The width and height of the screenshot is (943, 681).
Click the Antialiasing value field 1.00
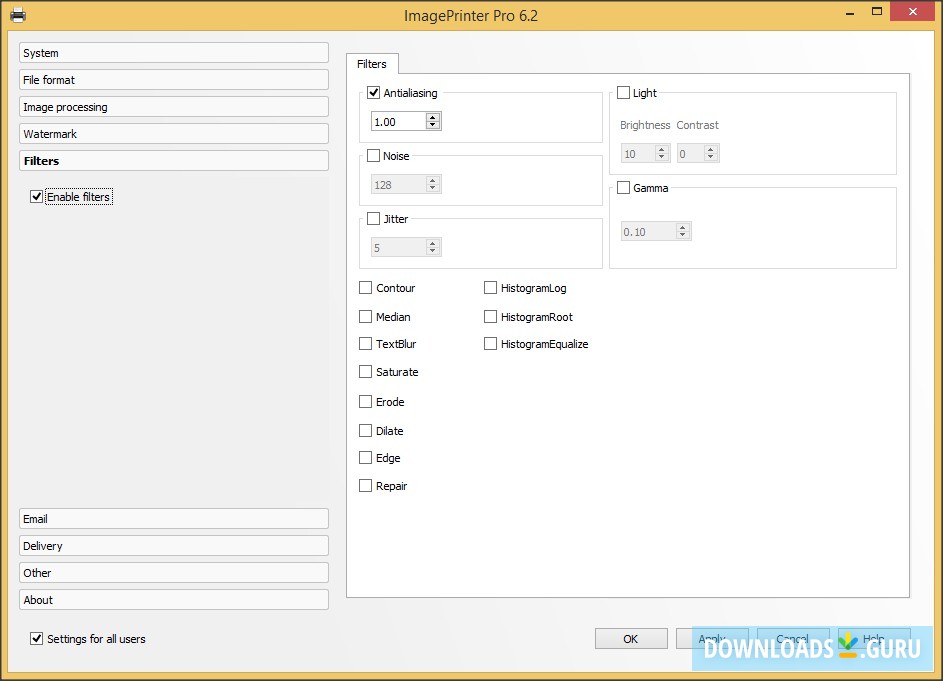pyautogui.click(x=398, y=122)
